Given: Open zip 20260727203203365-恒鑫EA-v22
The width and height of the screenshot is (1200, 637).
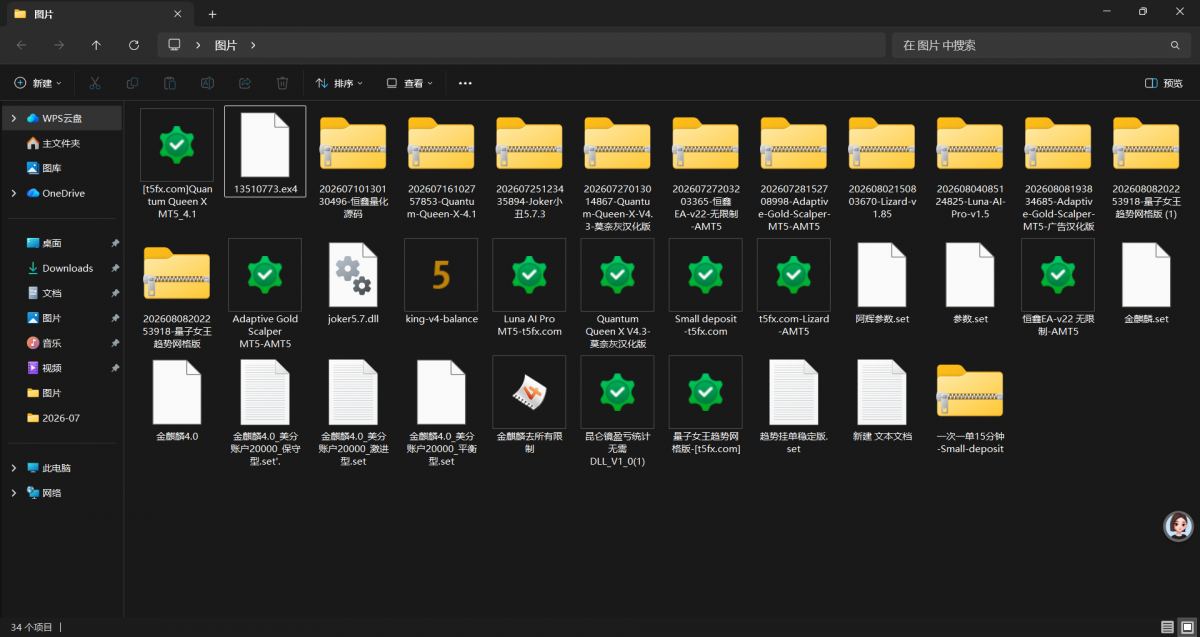Looking at the screenshot, I should click(705, 174).
